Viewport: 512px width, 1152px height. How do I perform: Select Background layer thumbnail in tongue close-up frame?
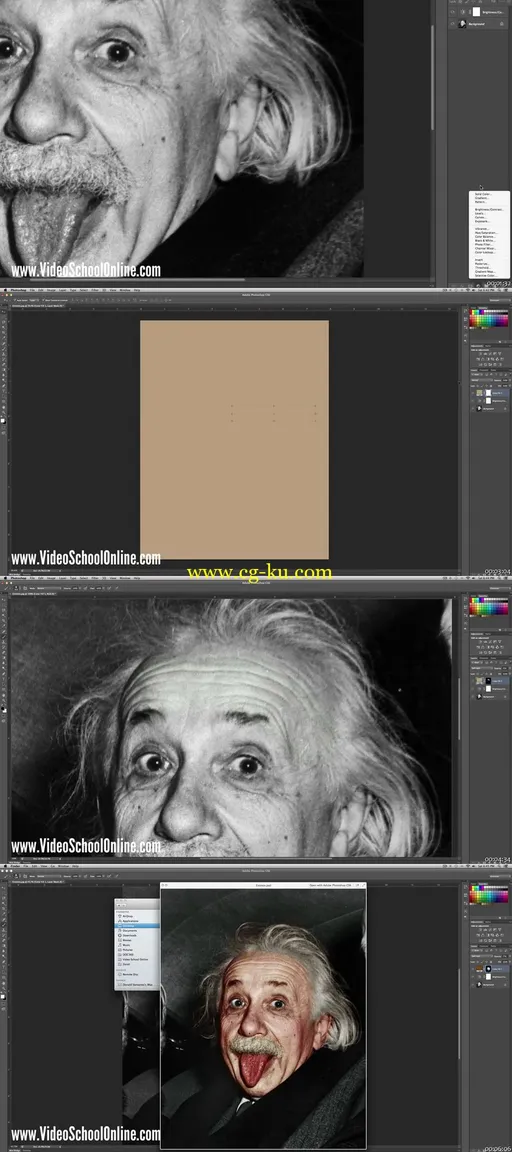pyautogui.click(x=462, y=24)
